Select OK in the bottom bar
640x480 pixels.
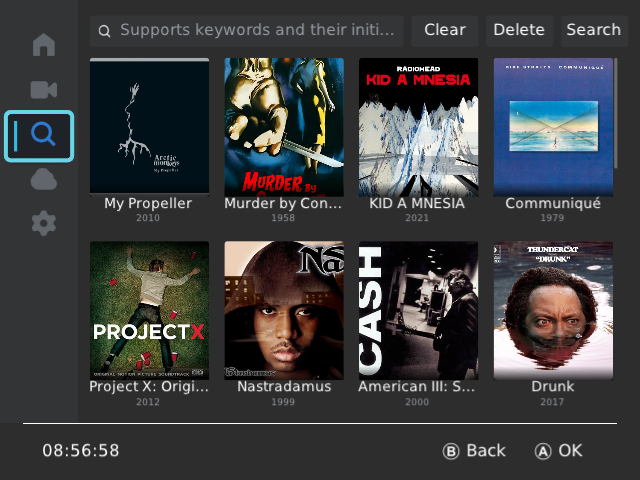[x=558, y=451]
